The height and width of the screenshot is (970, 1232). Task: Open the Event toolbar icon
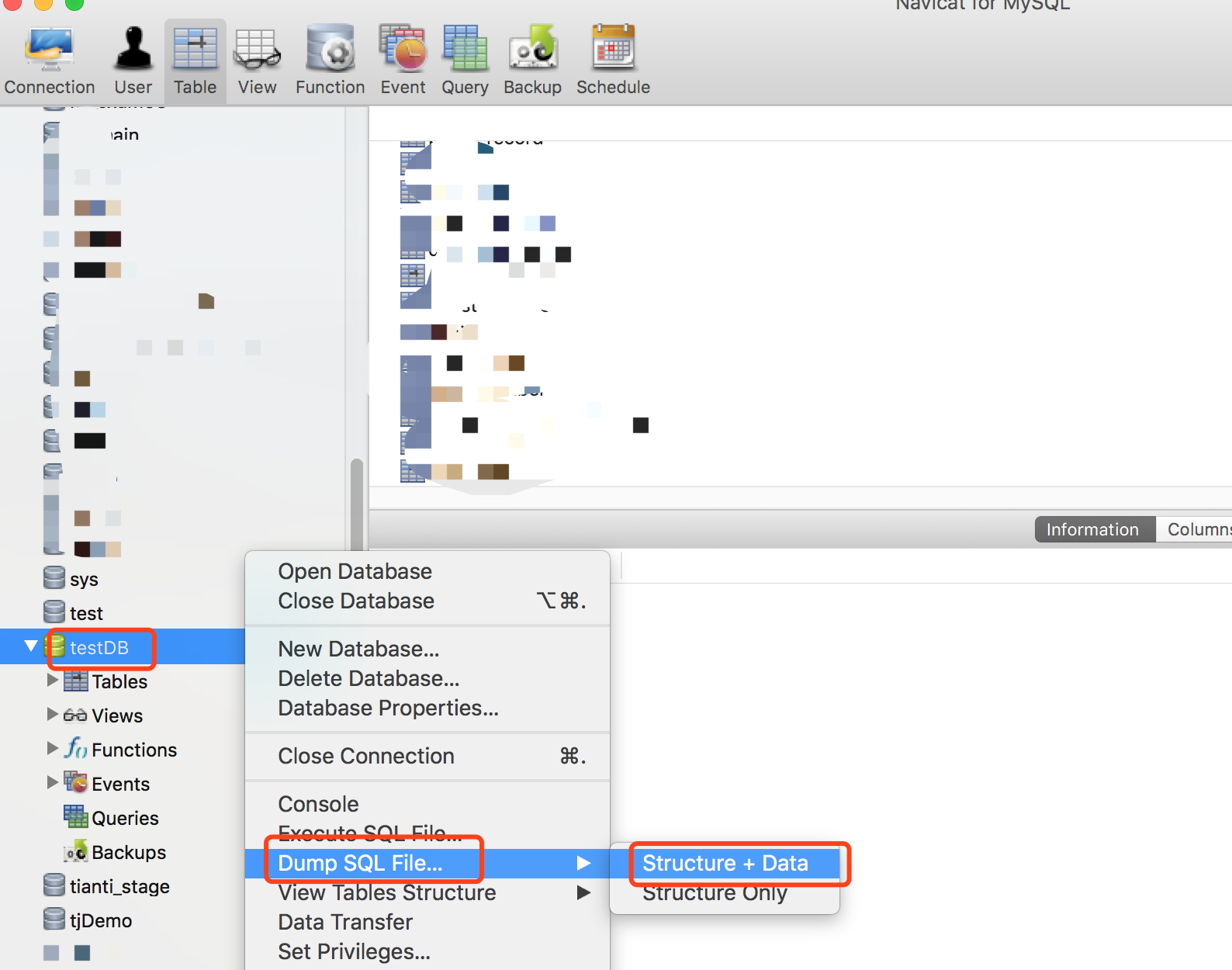point(403,48)
